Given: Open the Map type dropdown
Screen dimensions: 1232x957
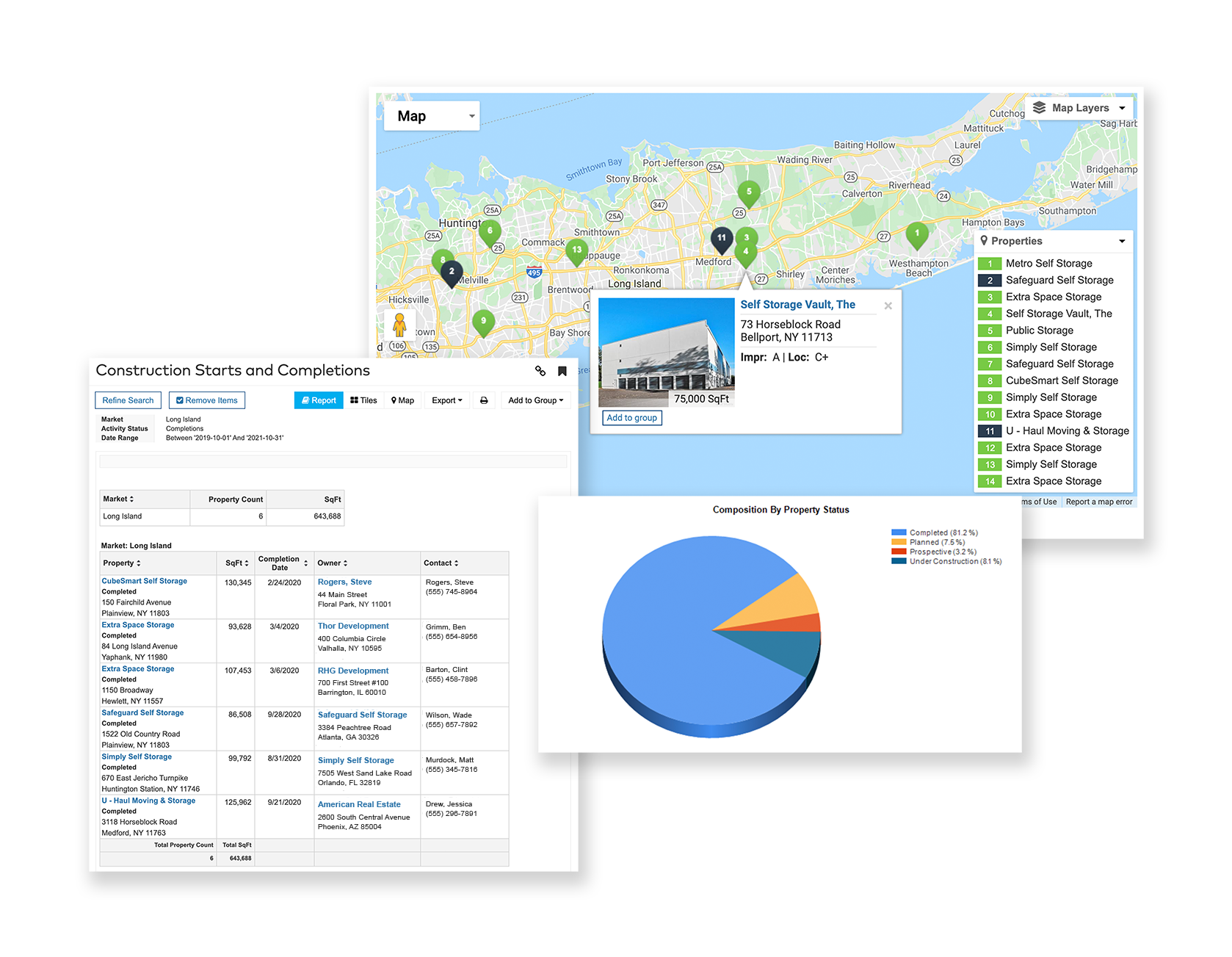Looking at the screenshot, I should (432, 116).
